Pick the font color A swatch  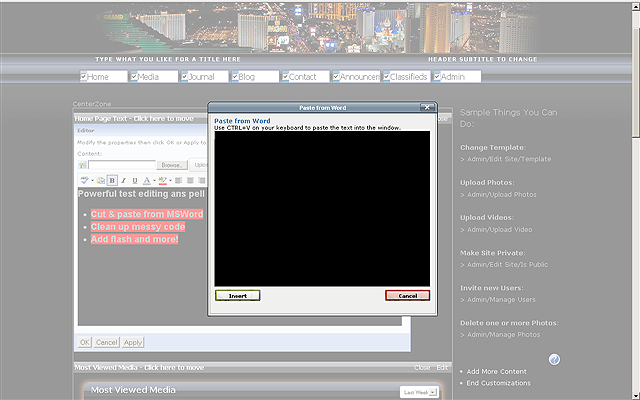147,180
